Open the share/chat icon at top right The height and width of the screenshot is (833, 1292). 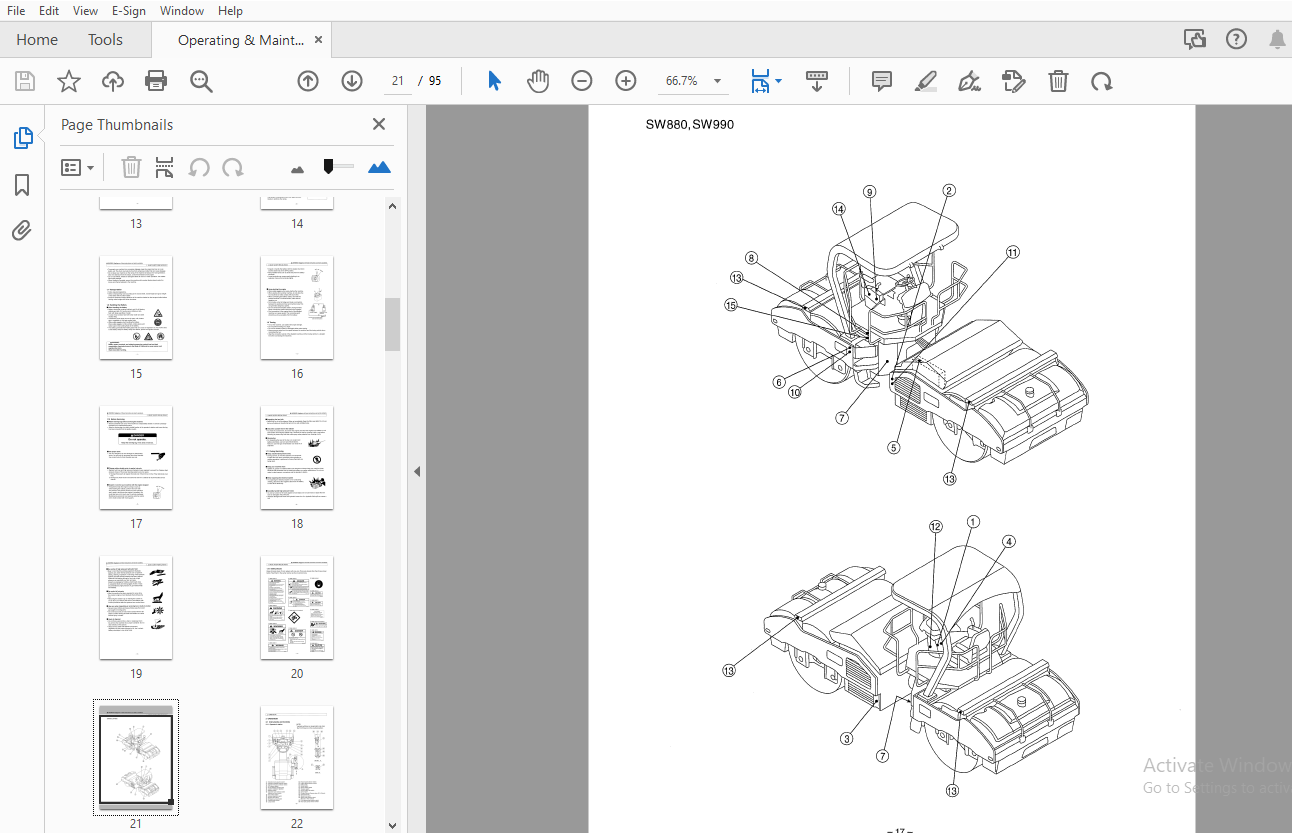point(1194,40)
